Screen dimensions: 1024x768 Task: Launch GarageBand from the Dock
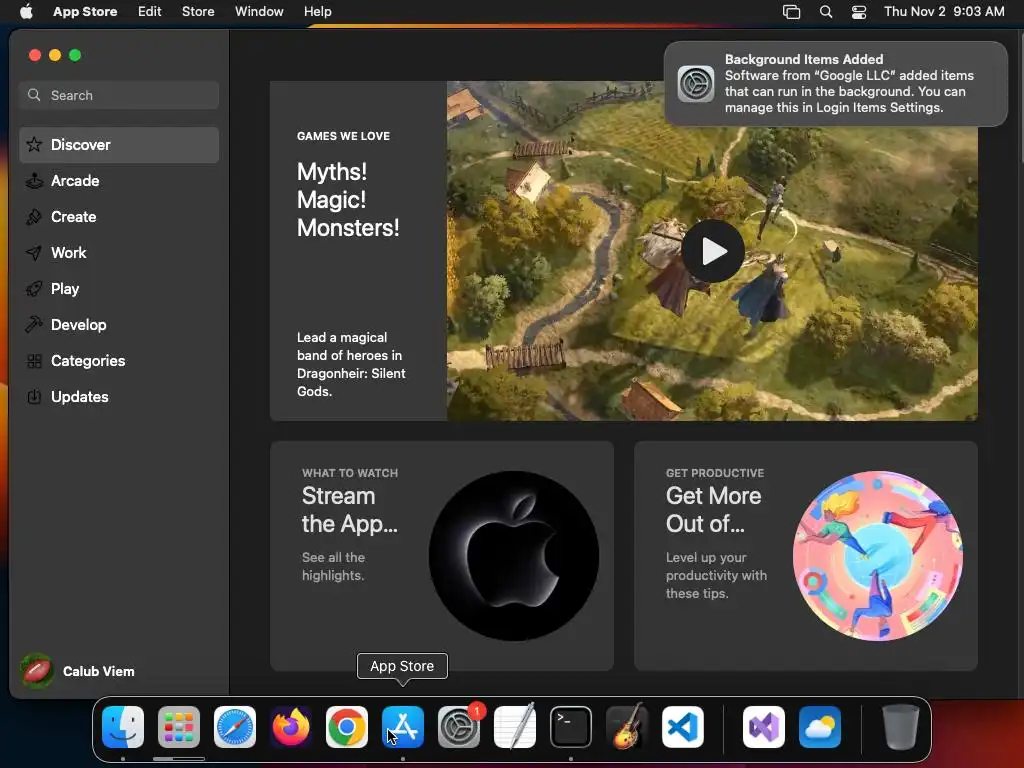coord(627,727)
